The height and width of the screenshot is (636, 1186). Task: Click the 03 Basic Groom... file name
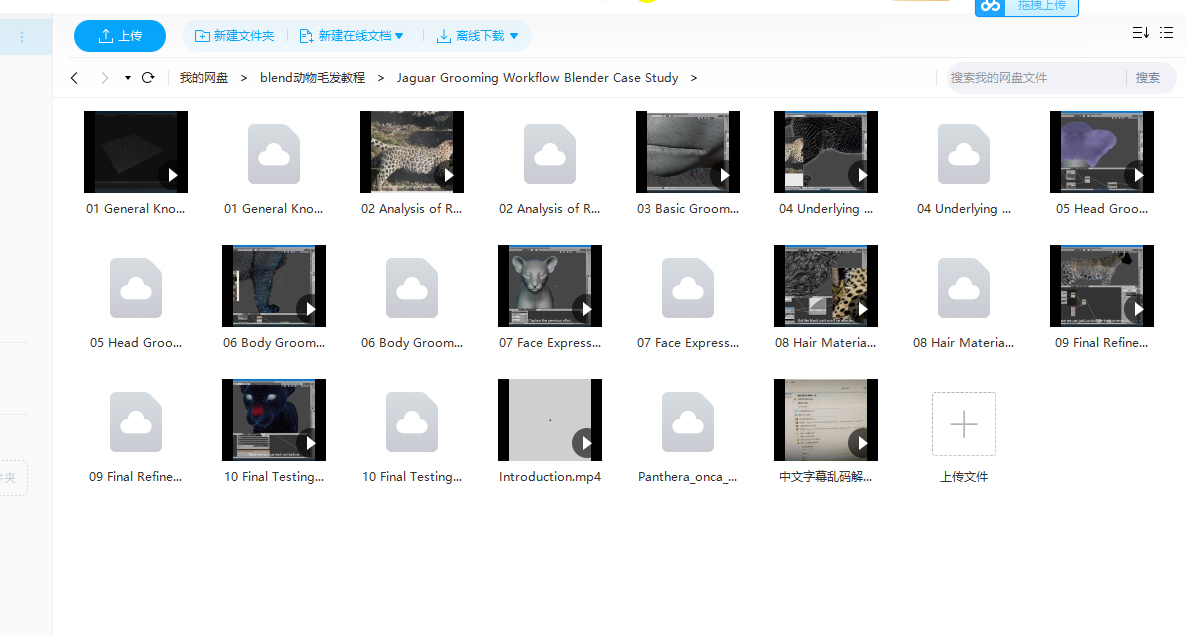click(688, 209)
